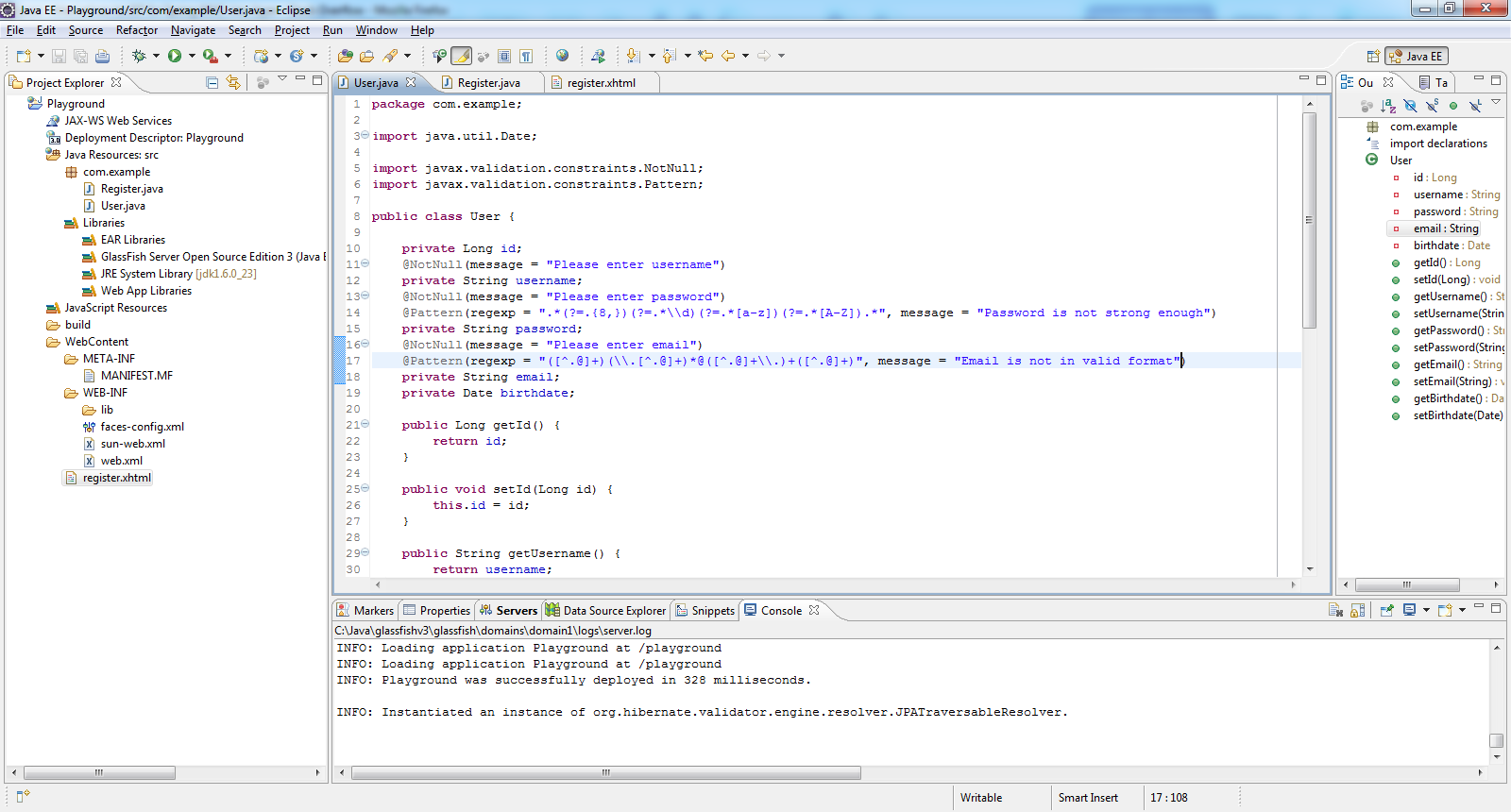Click Smart Insert in status bar
Screen dimensions: 1511x812
click(1088, 798)
